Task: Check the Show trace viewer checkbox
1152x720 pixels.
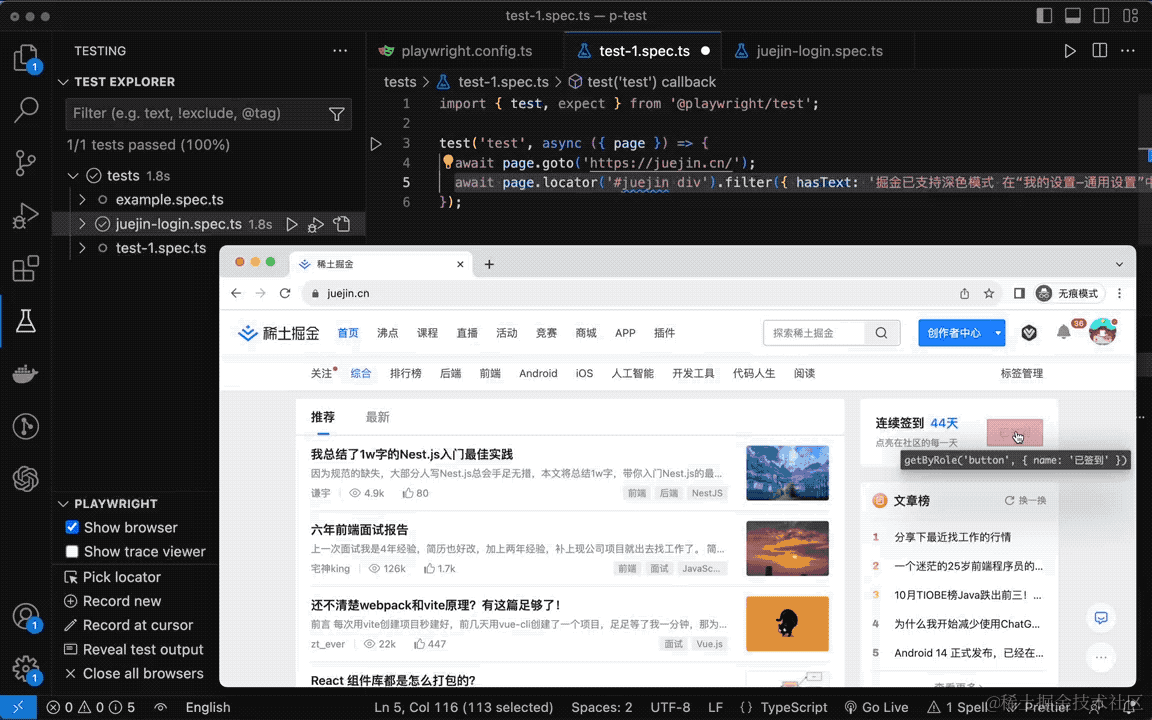Action: [x=72, y=551]
